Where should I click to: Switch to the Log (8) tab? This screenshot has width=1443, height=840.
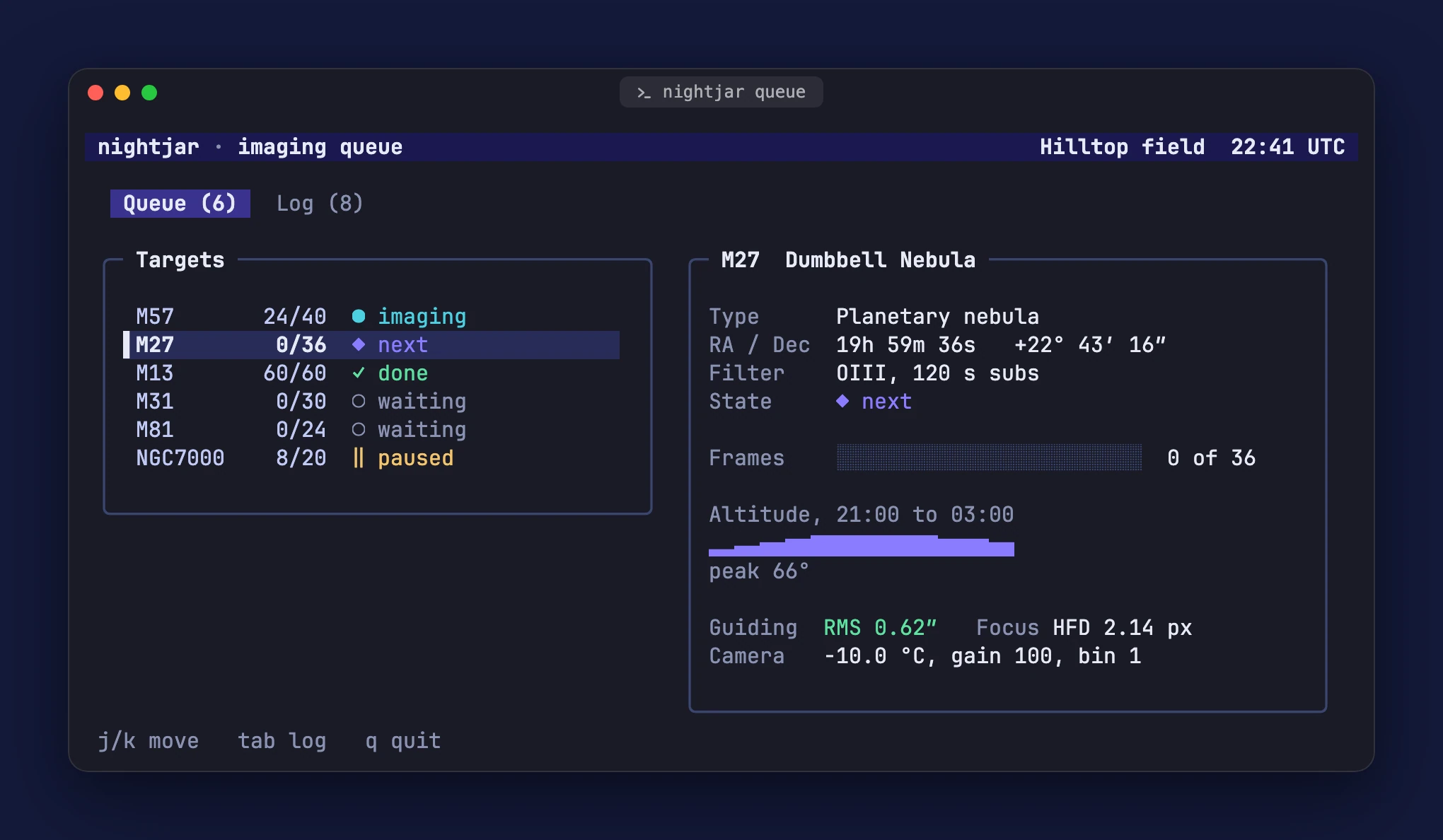320,204
